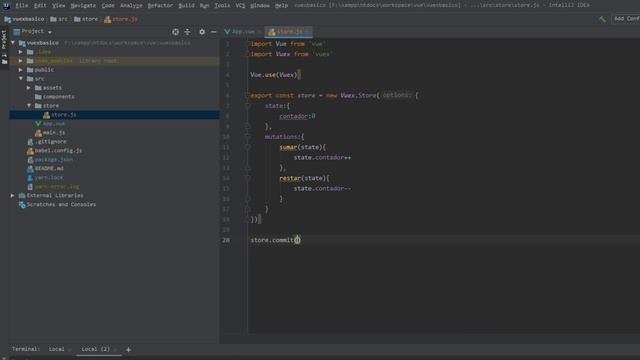Click the contador:0 property on line 8
640x360 pixels.
pos(297,116)
